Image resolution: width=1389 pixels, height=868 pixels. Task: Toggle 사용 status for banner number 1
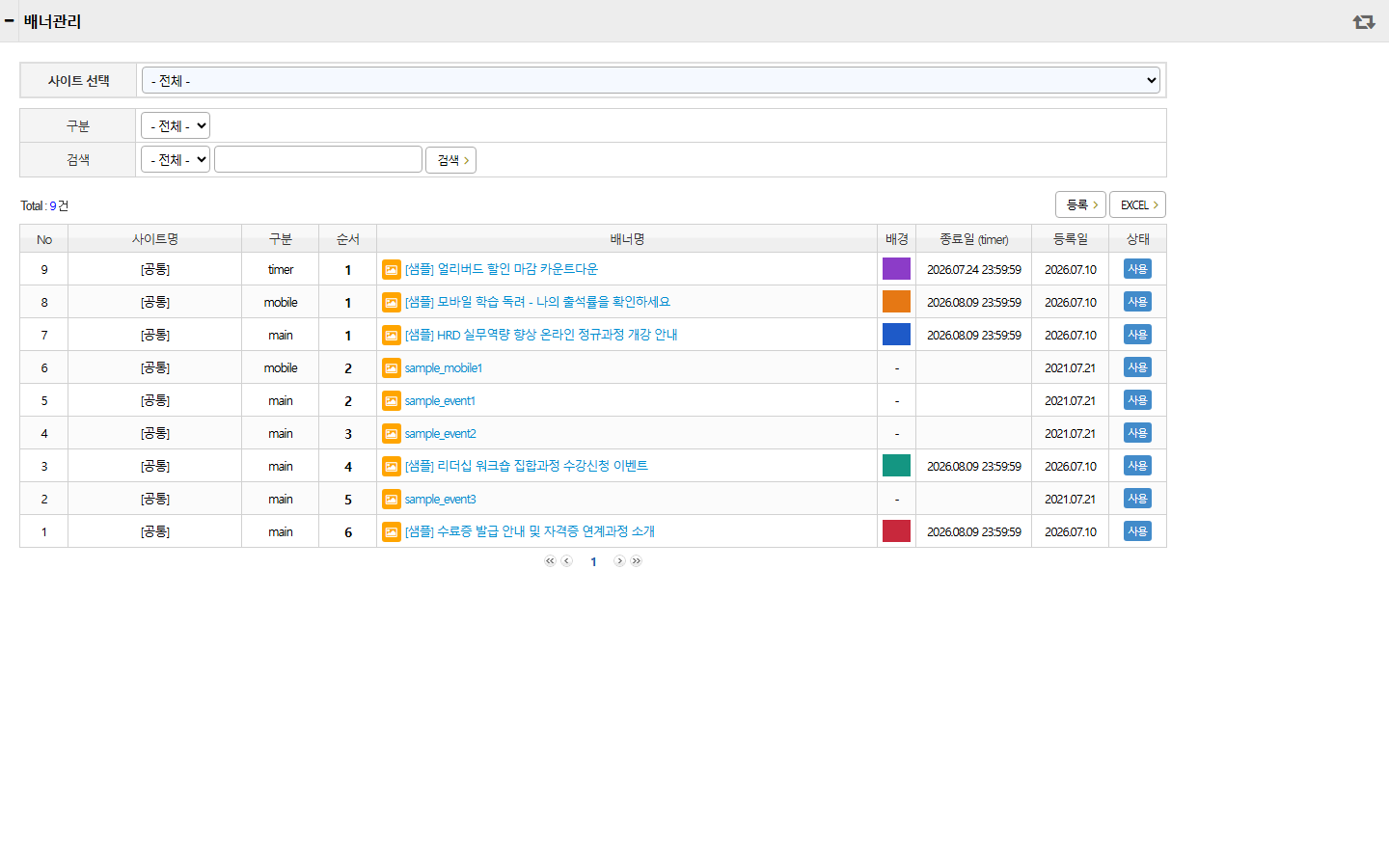point(1138,531)
